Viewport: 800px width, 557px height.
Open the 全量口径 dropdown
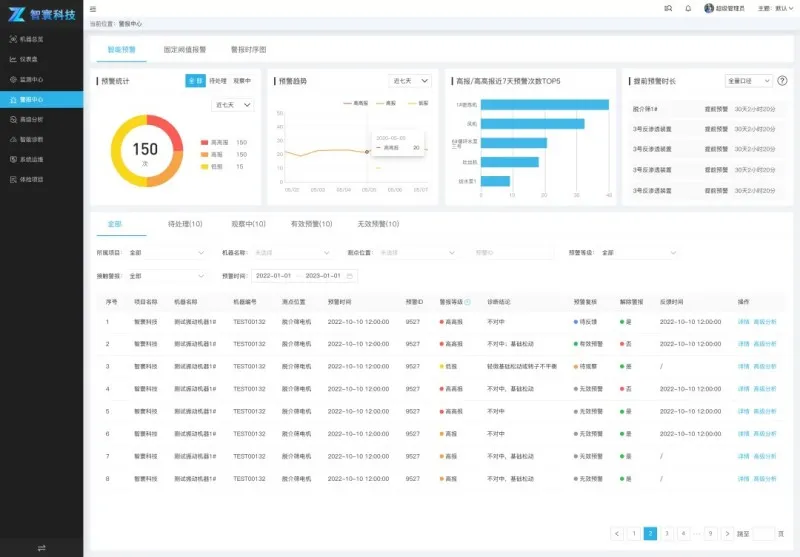tap(747, 80)
